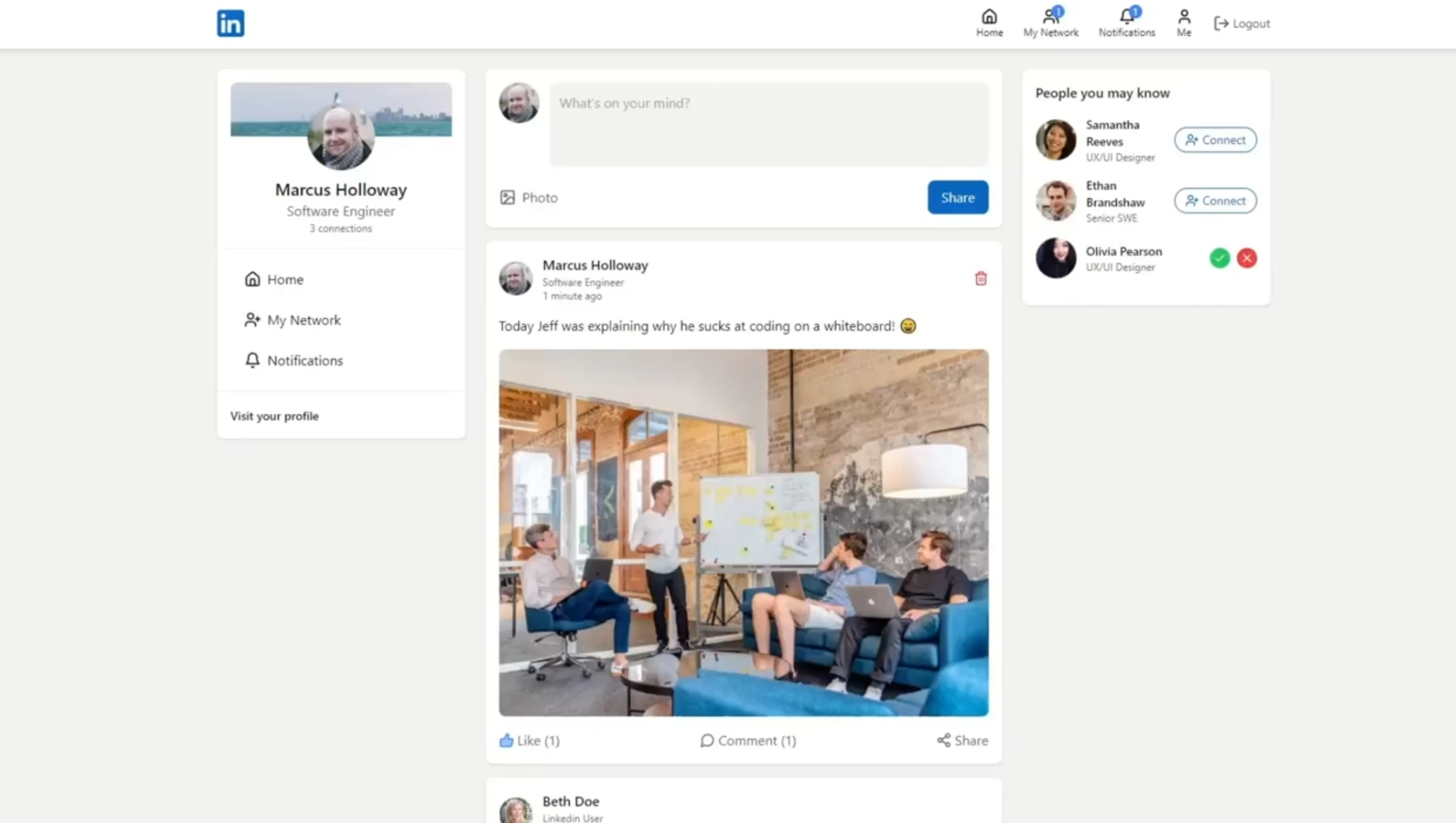Share the whiteboard post via the share icon

962,740
